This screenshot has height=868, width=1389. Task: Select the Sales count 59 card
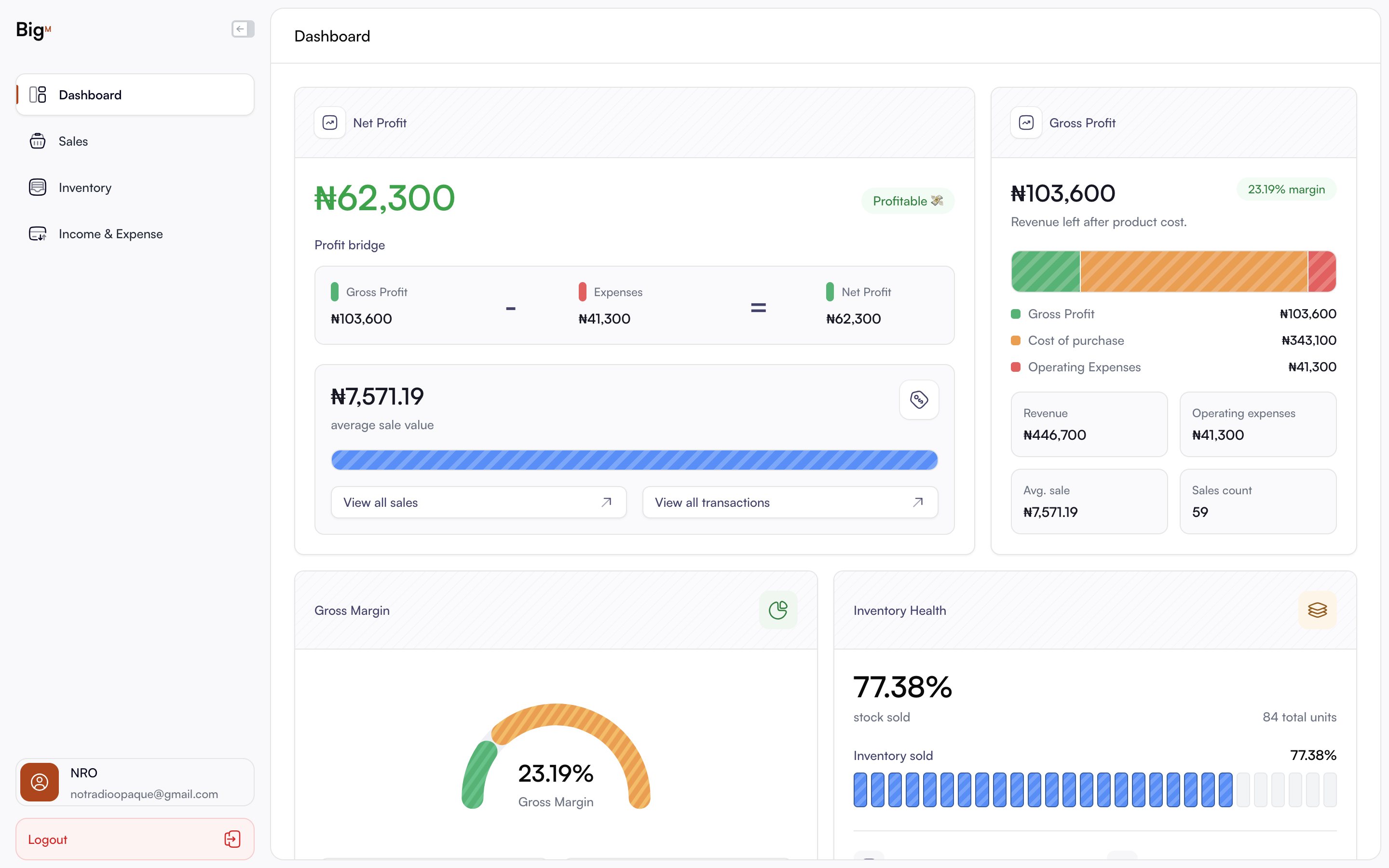1257,501
